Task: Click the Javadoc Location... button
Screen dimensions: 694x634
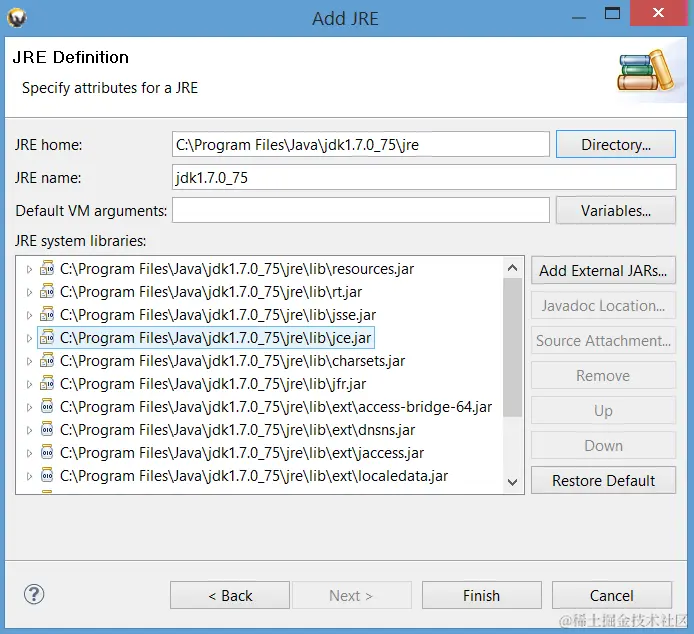Action: point(603,305)
